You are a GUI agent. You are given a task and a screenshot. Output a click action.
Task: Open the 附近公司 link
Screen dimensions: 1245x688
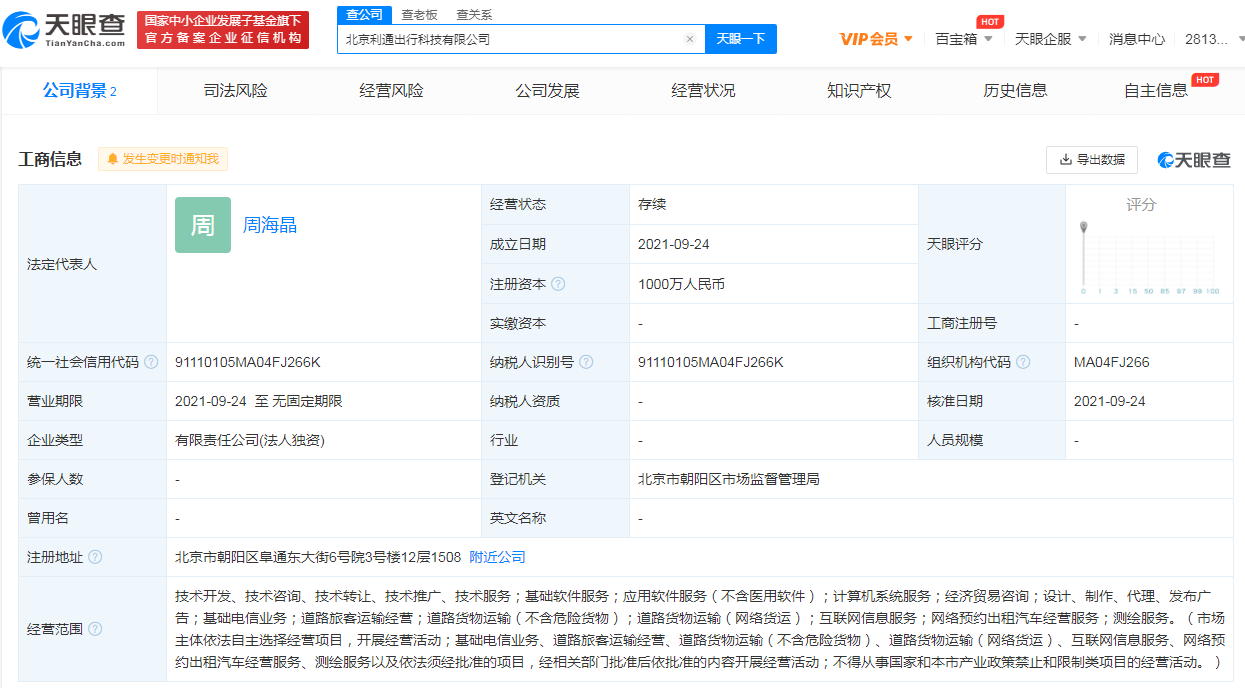tap(497, 557)
